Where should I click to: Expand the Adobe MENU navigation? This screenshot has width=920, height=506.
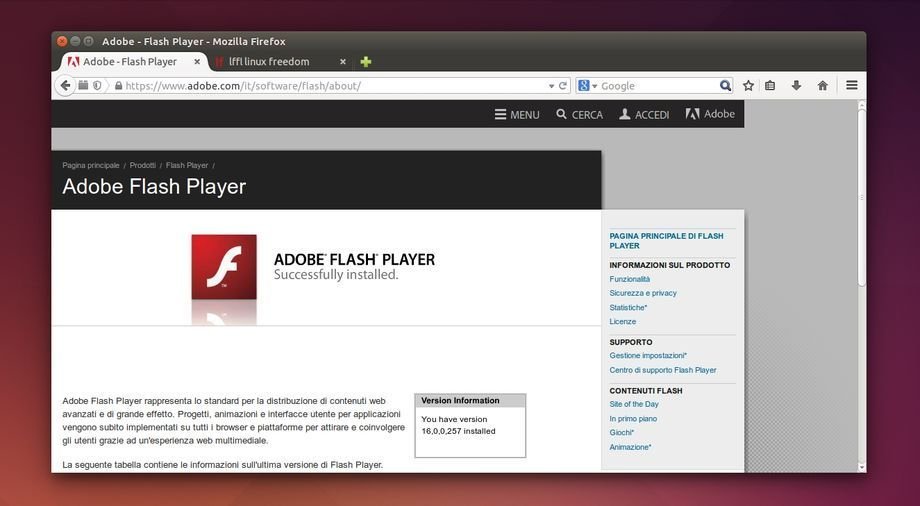point(517,115)
